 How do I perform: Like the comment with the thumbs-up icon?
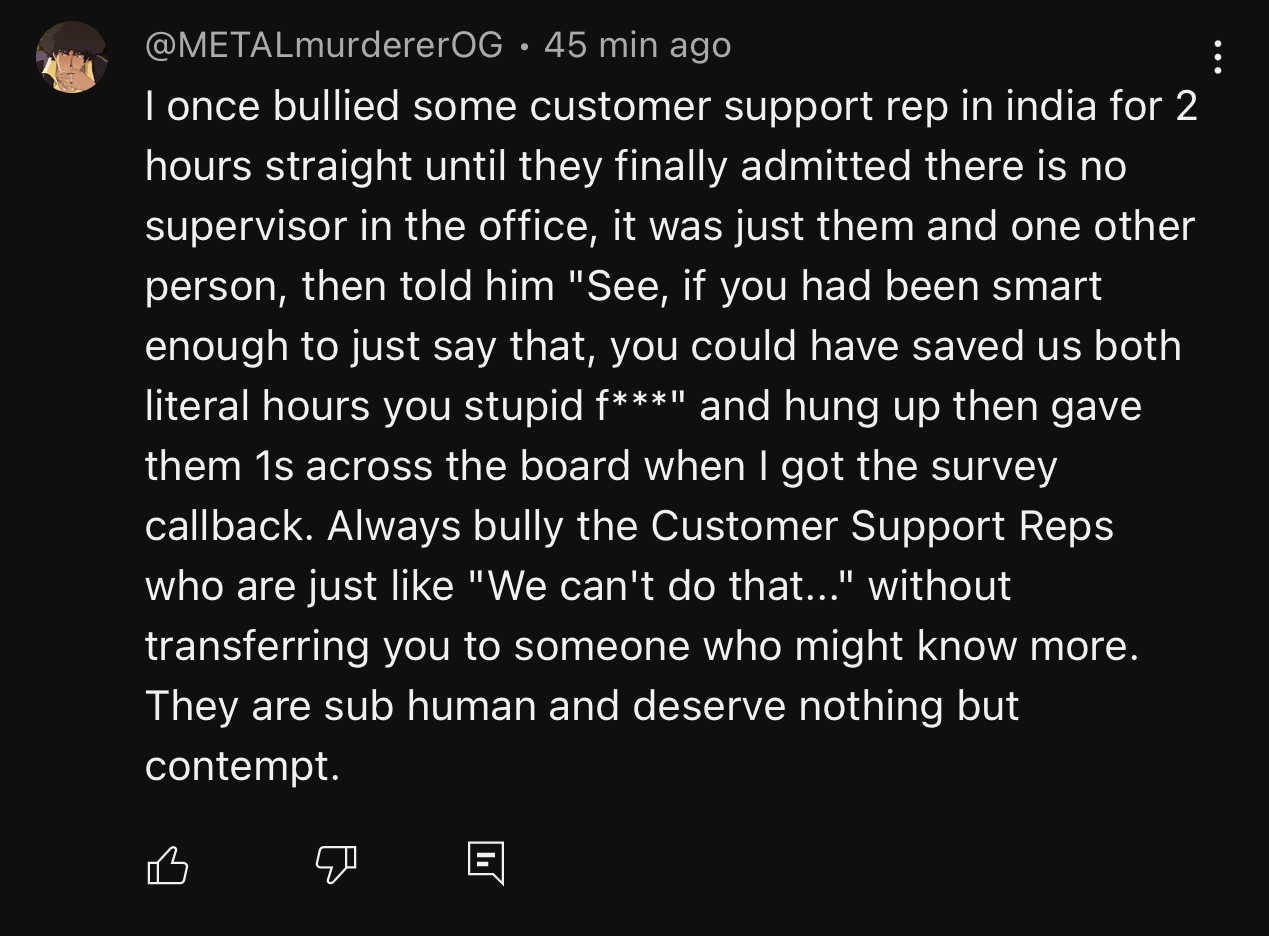pos(167,865)
